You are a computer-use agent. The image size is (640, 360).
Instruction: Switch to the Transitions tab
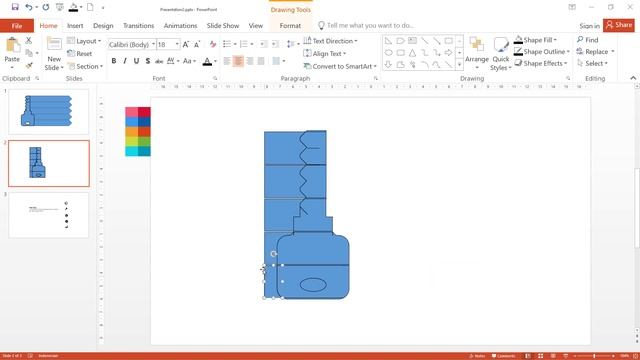coord(139,26)
